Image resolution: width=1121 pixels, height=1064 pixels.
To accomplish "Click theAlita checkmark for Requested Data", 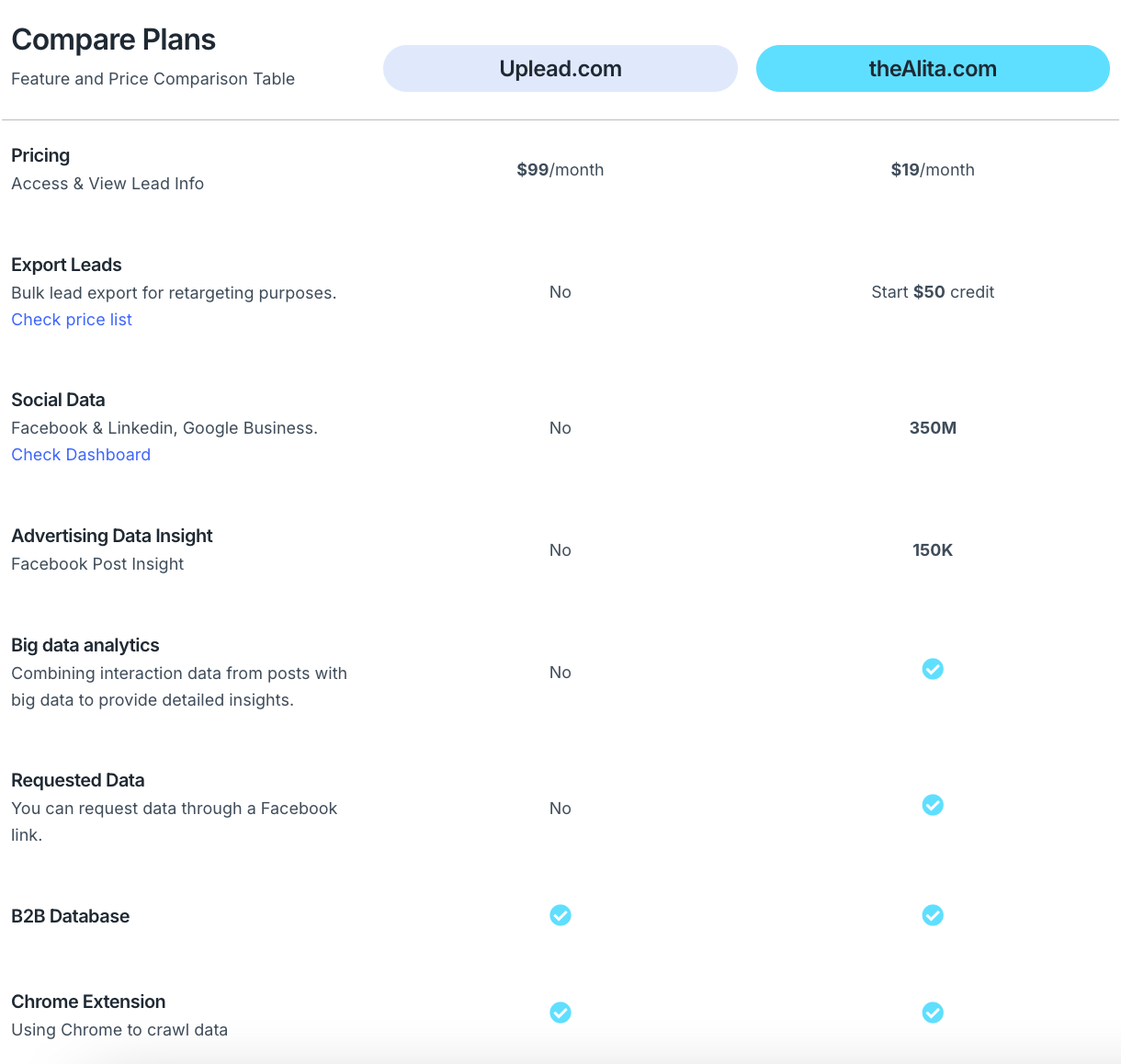I will tap(933, 805).
